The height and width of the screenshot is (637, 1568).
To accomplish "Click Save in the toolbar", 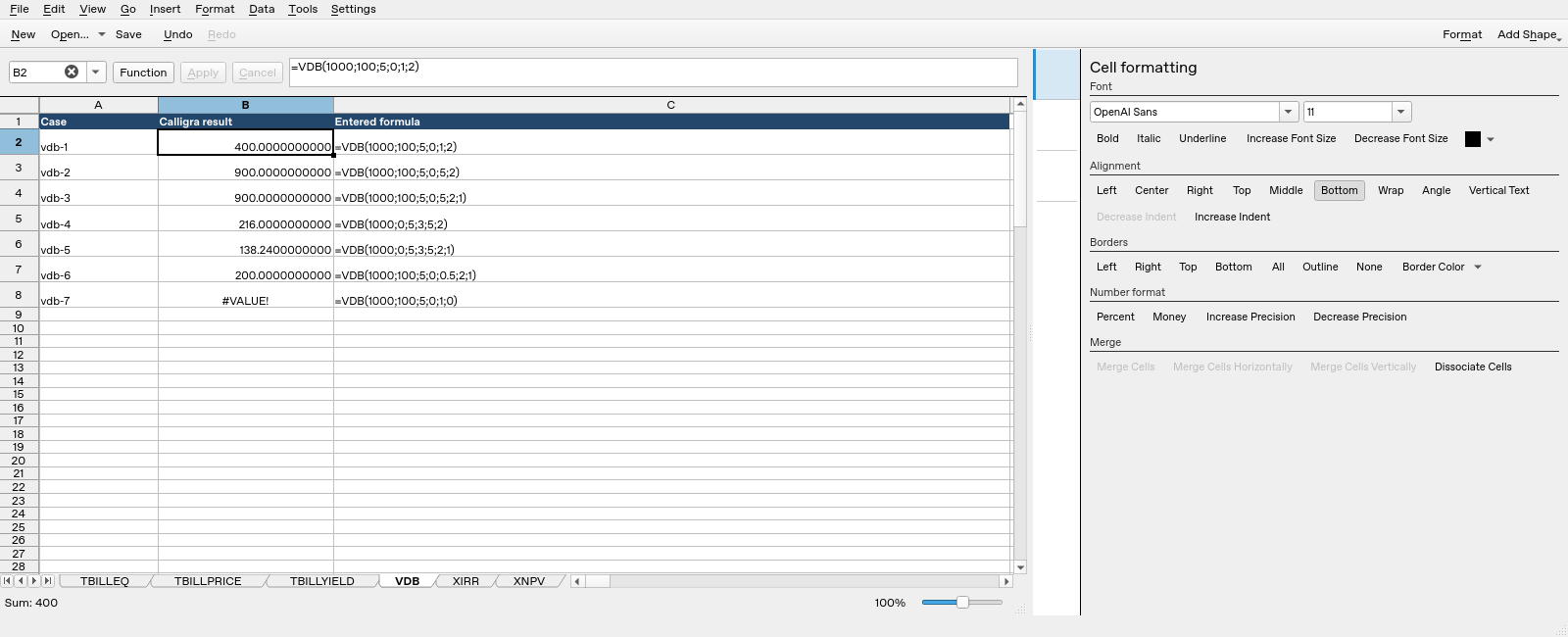I will coord(128,34).
